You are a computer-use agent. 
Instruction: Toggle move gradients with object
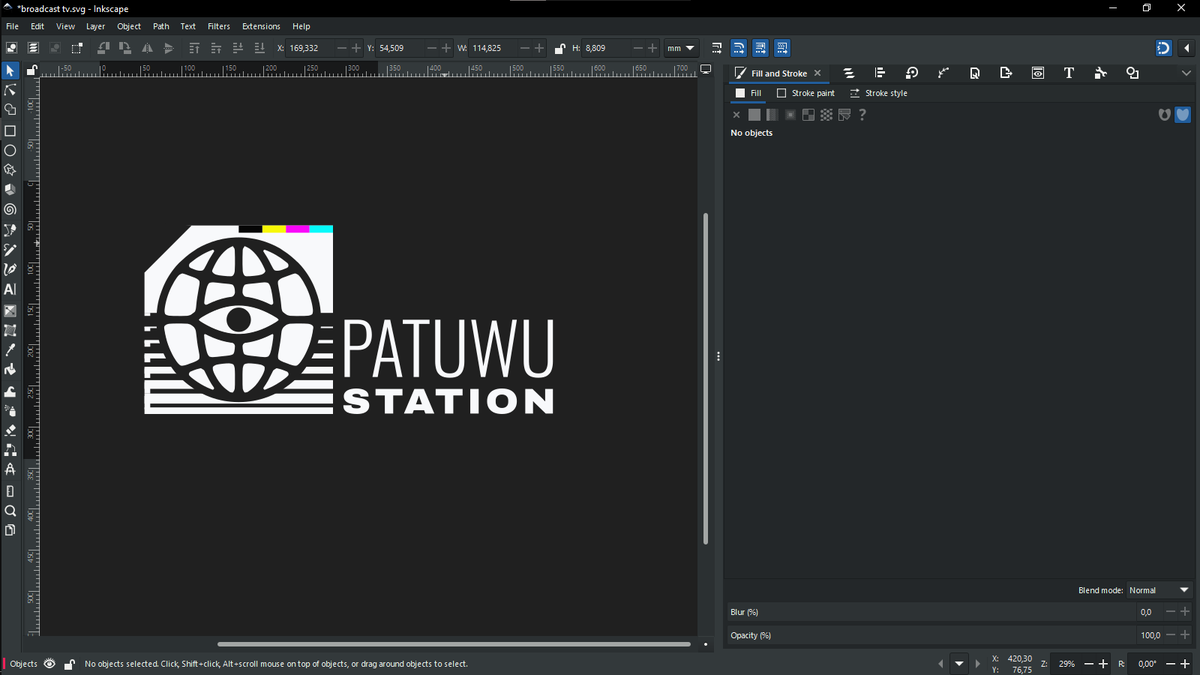[760, 48]
